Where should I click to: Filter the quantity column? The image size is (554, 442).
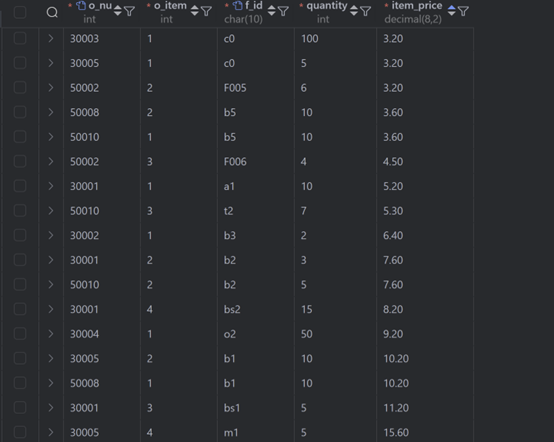(x=365, y=11)
